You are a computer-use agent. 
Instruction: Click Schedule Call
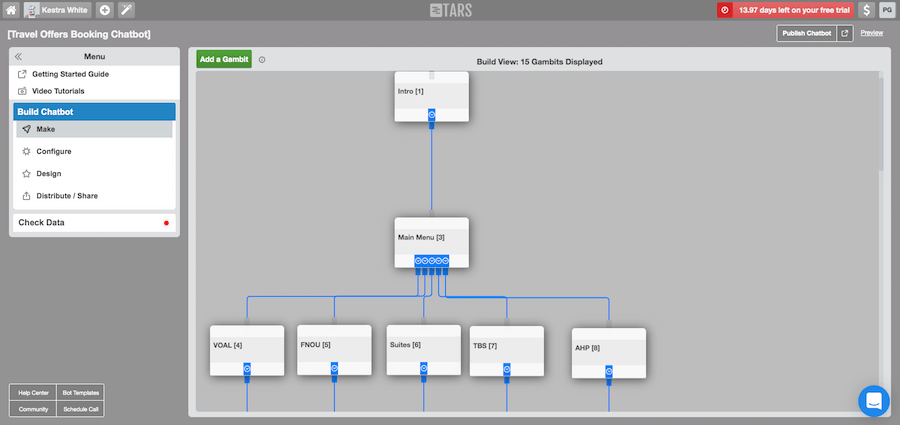(80, 409)
